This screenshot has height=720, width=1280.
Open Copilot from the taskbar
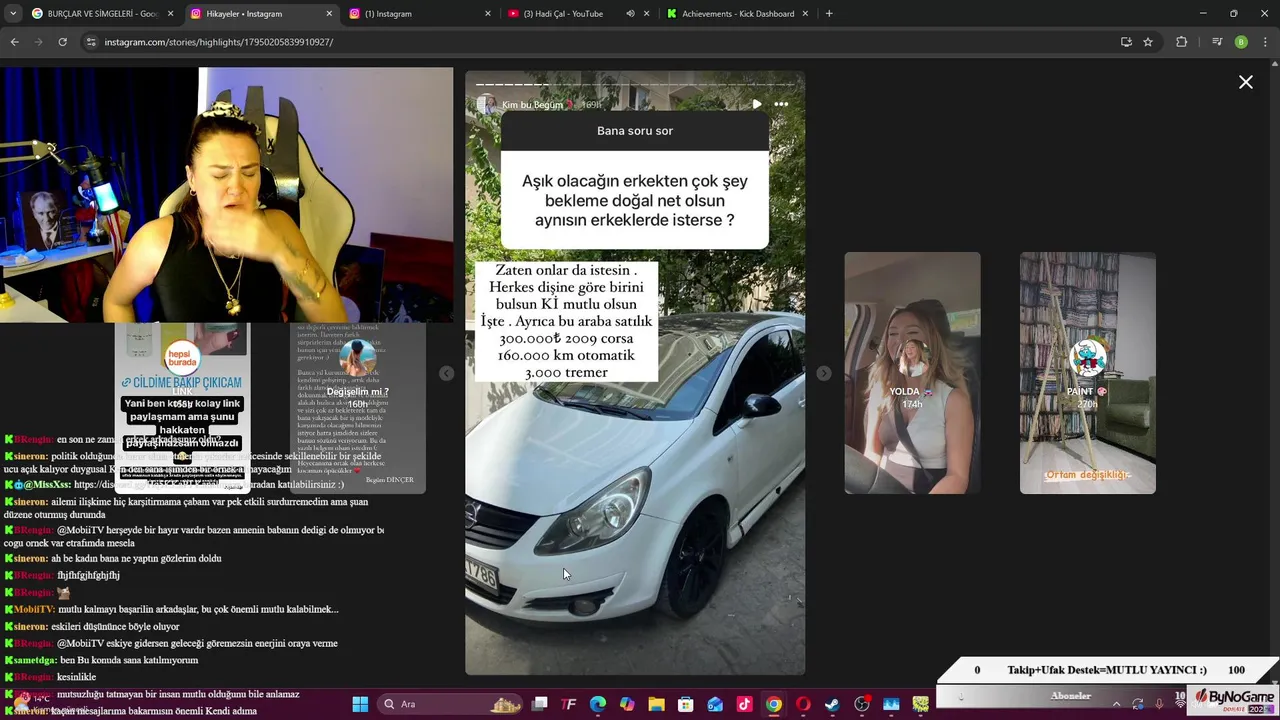pos(627,704)
